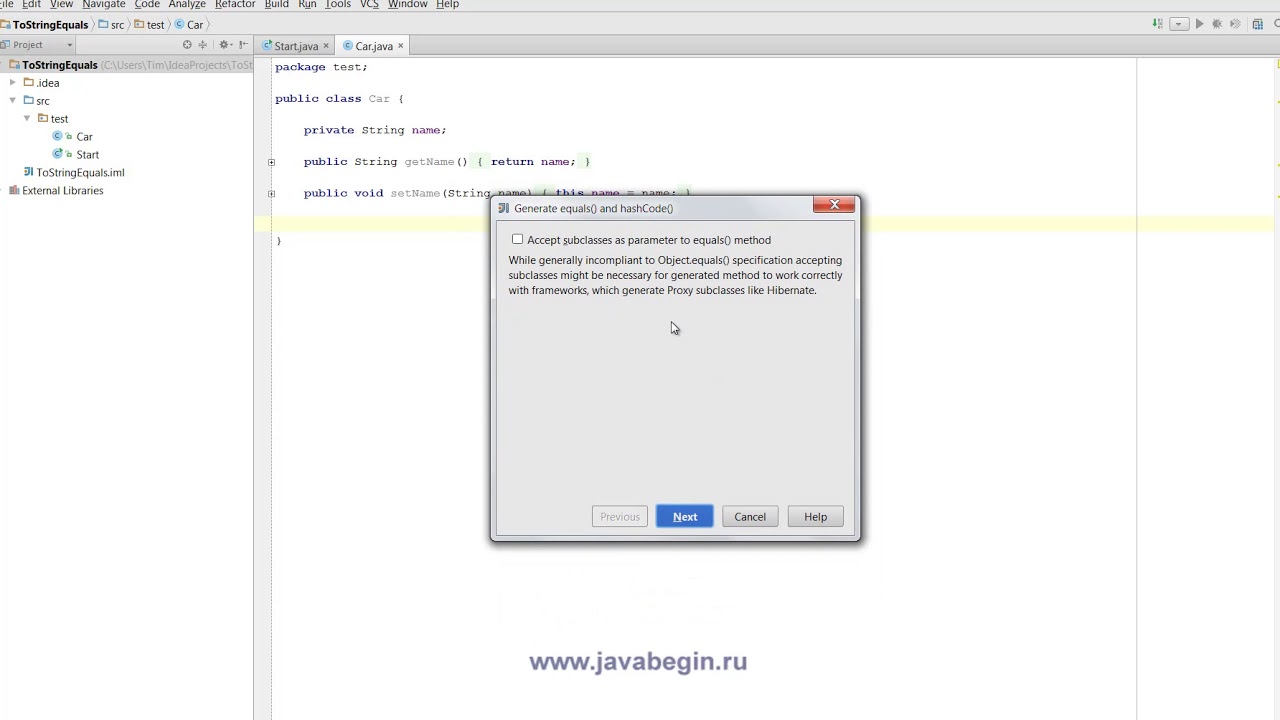Open the Run menu
Viewport: 1280px width, 720px height.
[x=307, y=4]
